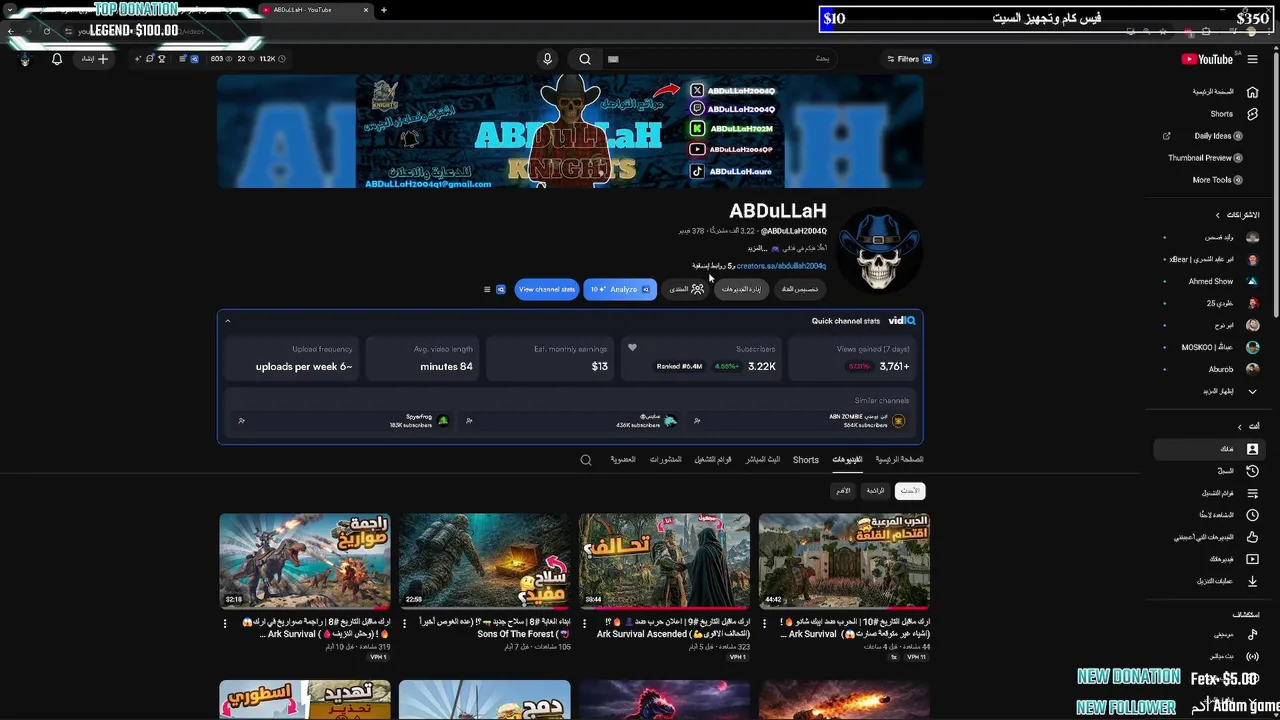Open Playlists icon in the sidebar
1280x720 pixels.
click(1252, 493)
